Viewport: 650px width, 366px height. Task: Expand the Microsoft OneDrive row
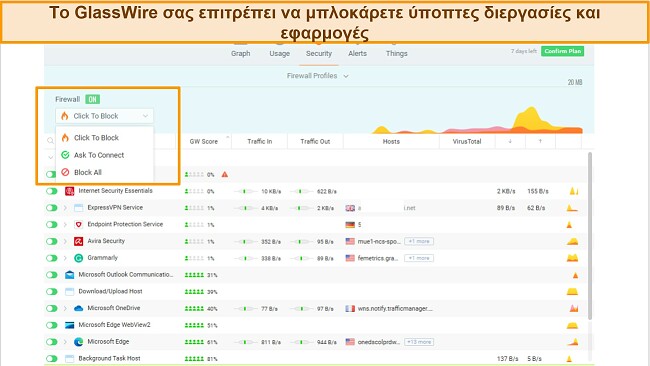(65, 308)
